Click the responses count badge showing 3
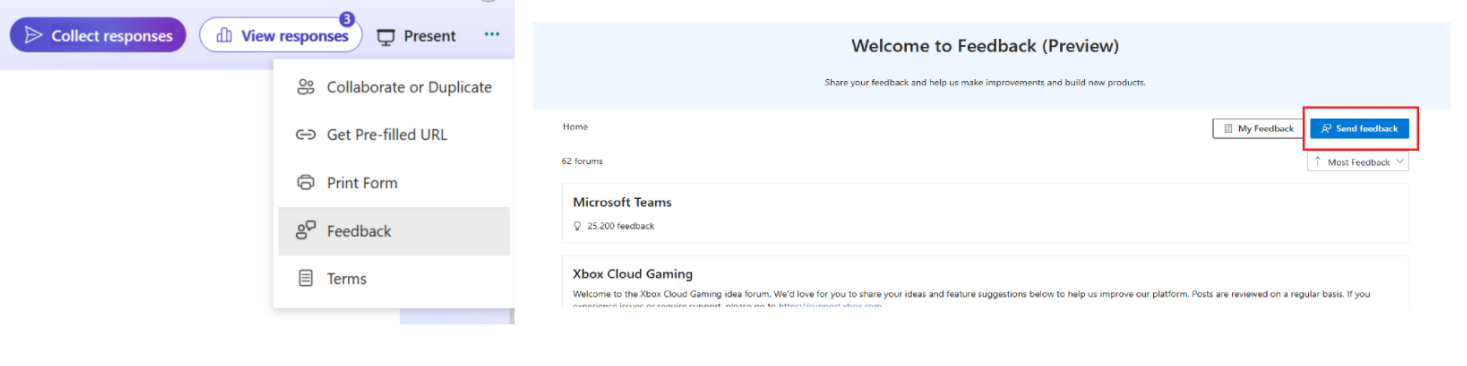 [347, 19]
